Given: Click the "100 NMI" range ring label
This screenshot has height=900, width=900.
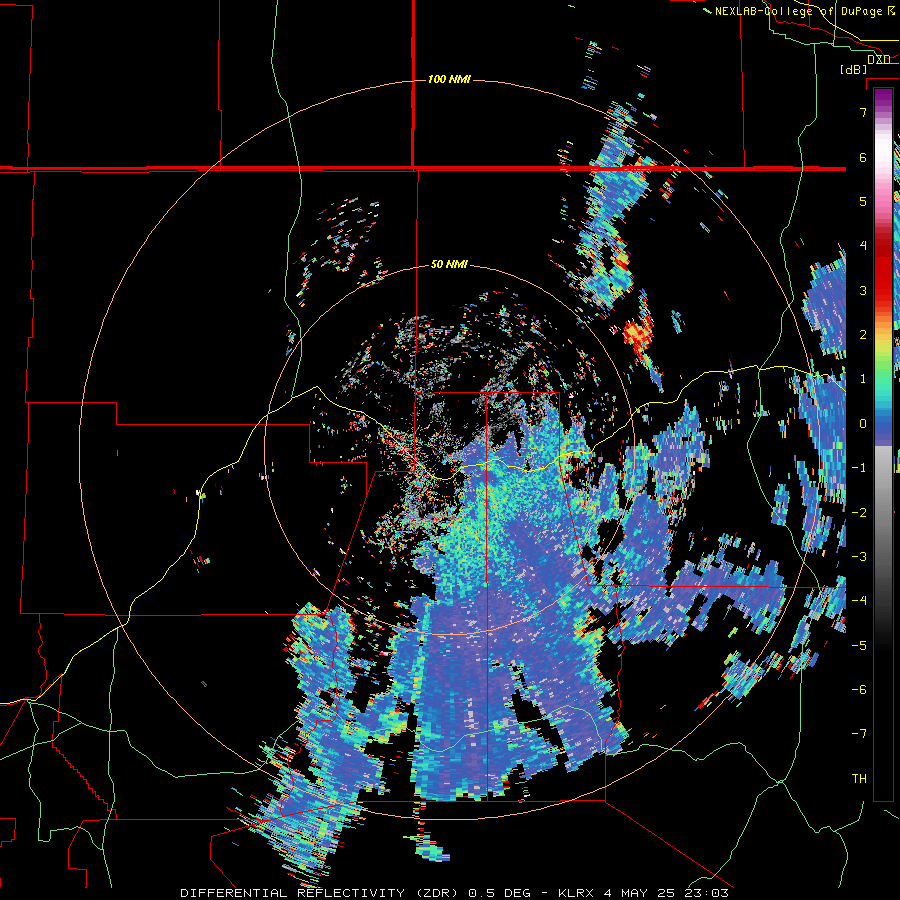Looking at the screenshot, I should coord(449,79).
